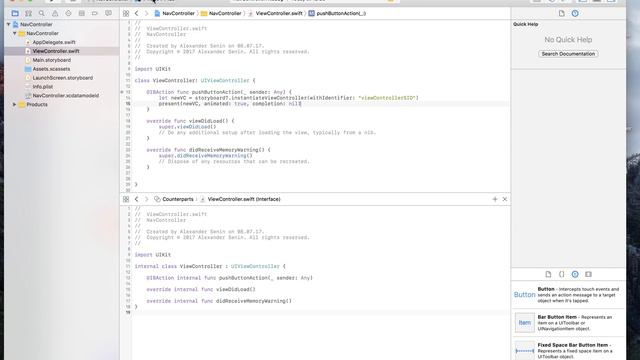Screen dimensions: 640x360
Task: Open pushButtonAction(_:) symbol menu
Action: (x=337, y=13)
